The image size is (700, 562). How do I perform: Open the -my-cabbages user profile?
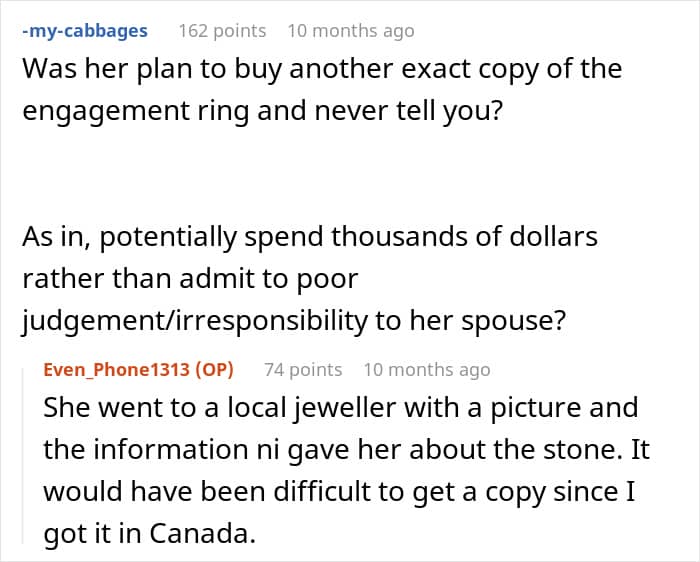(x=85, y=31)
